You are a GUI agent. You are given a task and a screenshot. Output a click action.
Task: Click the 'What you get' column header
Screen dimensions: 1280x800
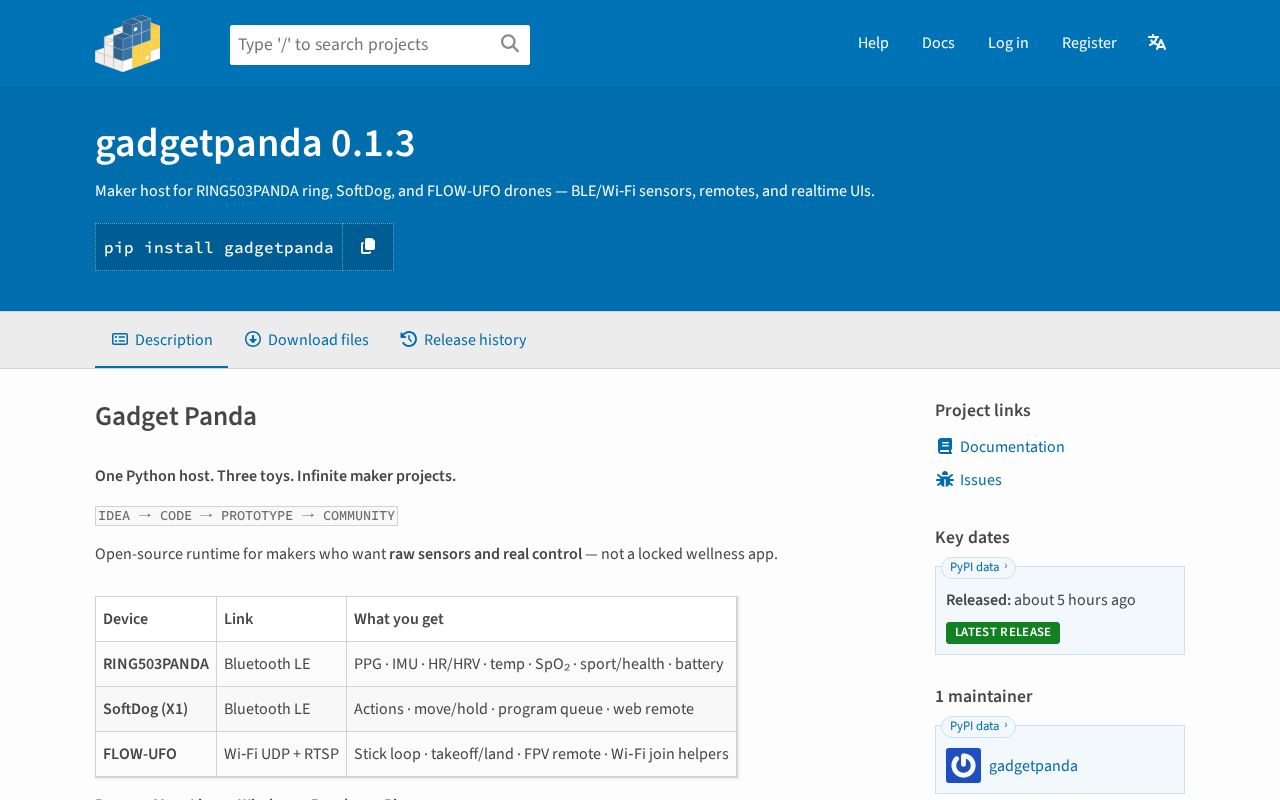[541, 618]
